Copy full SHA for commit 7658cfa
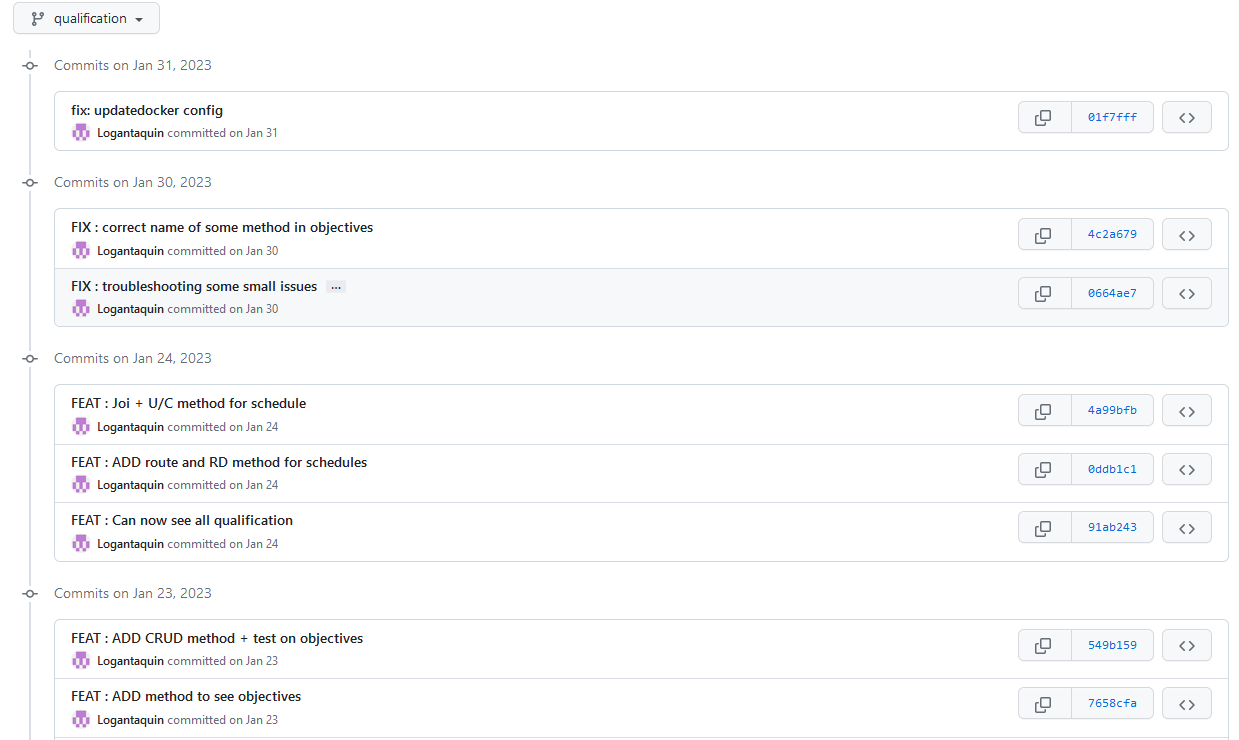This screenshot has width=1239, height=740. (x=1043, y=703)
